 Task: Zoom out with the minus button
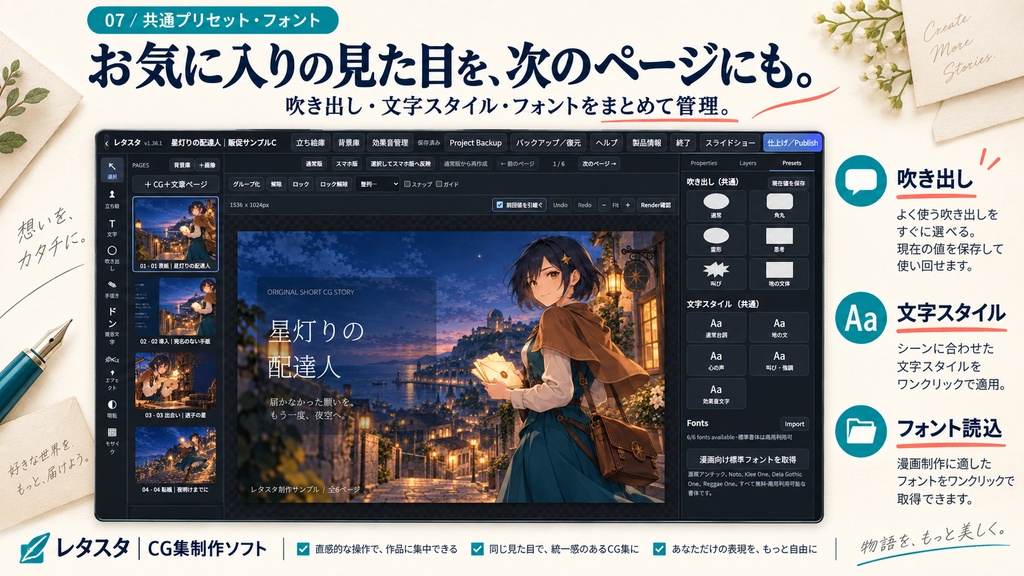pyautogui.click(x=603, y=205)
